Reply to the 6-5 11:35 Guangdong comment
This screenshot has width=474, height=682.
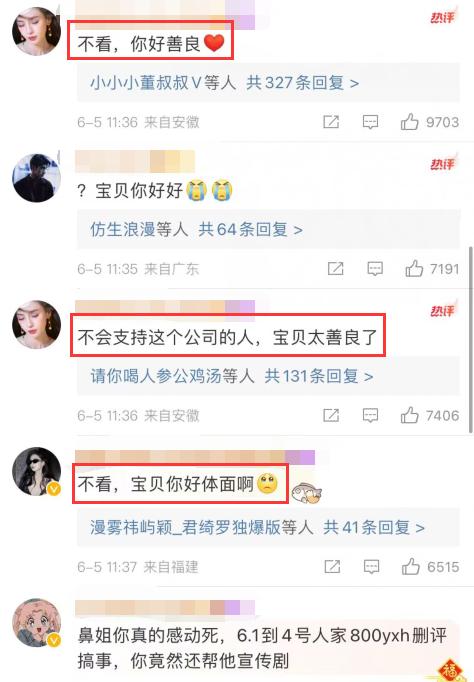click(x=375, y=269)
